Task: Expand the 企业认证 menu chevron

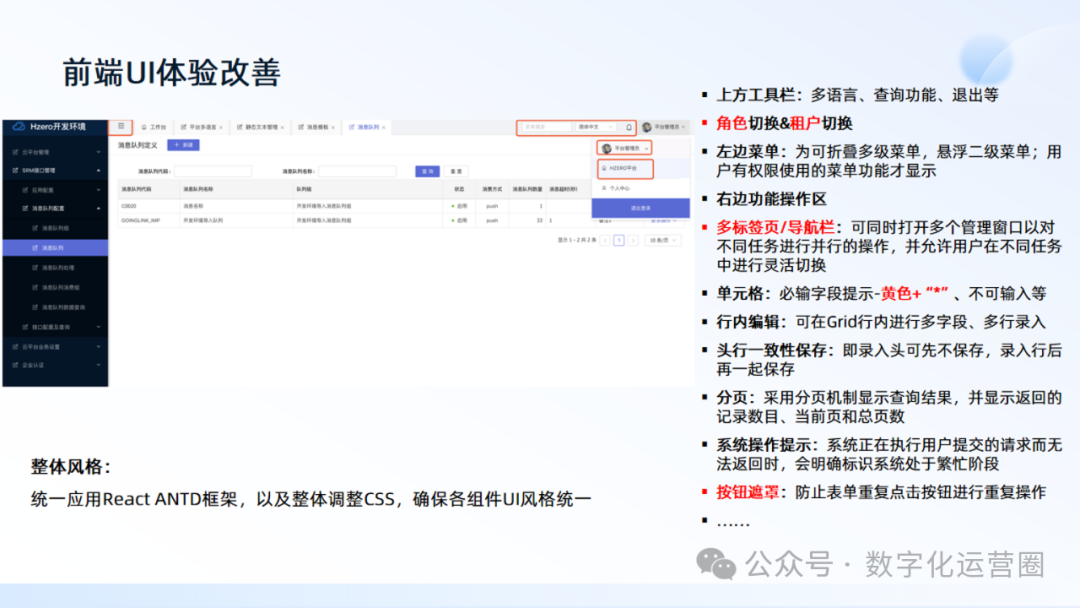Action: click(x=98, y=365)
